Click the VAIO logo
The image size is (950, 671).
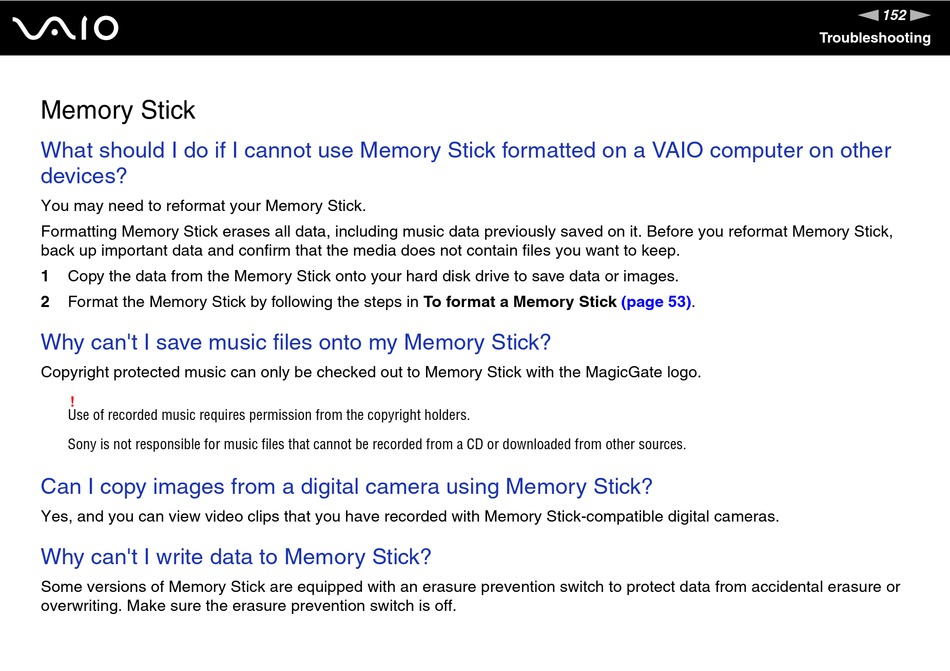pyautogui.click(x=65, y=28)
